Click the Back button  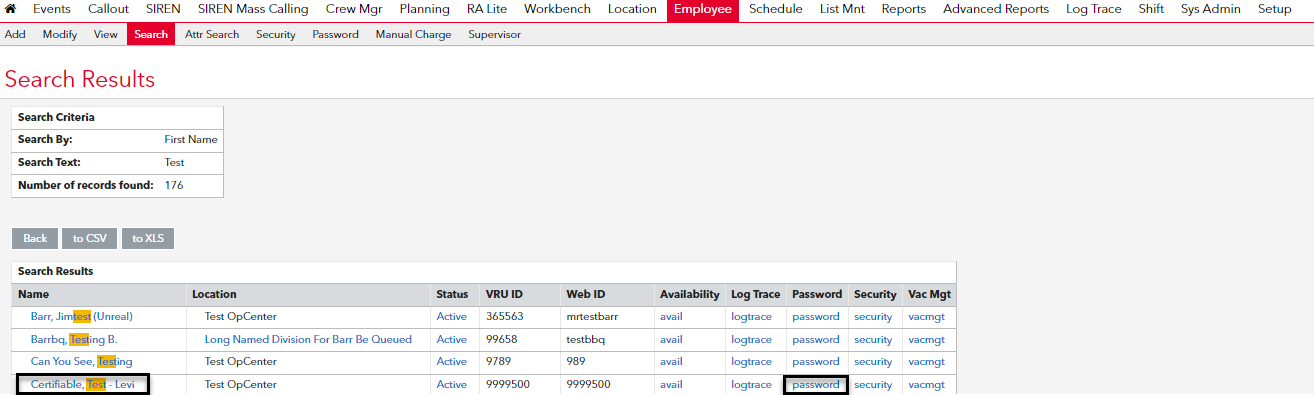click(35, 238)
